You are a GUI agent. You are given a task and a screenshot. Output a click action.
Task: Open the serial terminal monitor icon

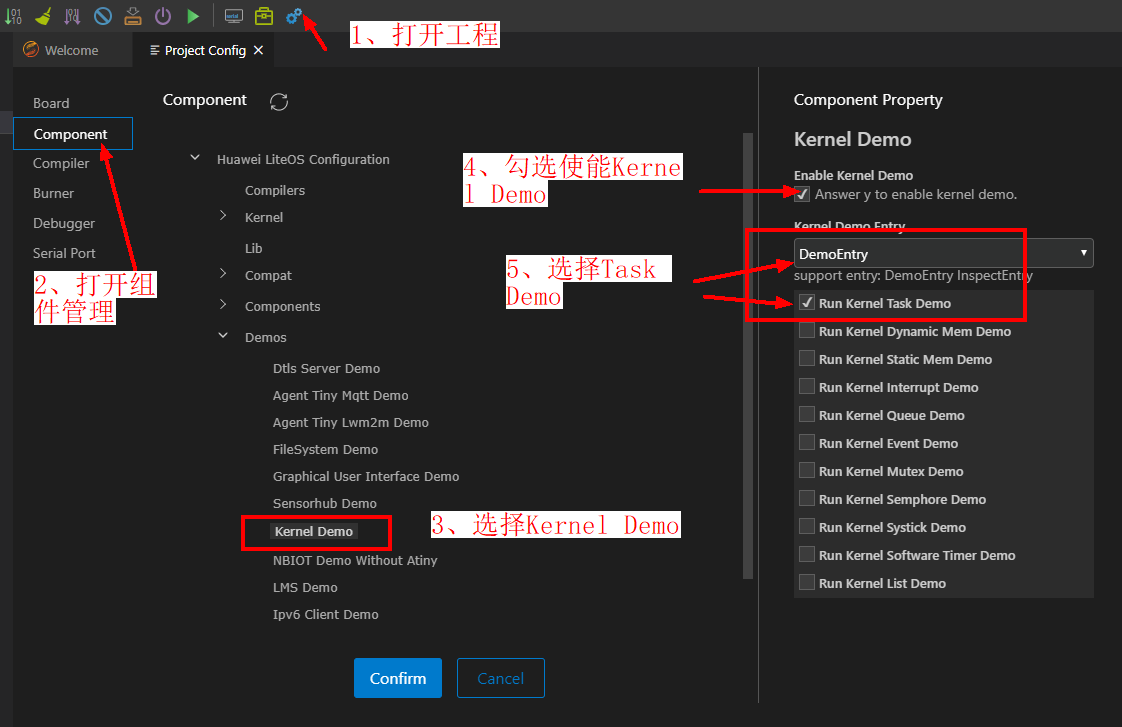pyautogui.click(x=233, y=16)
